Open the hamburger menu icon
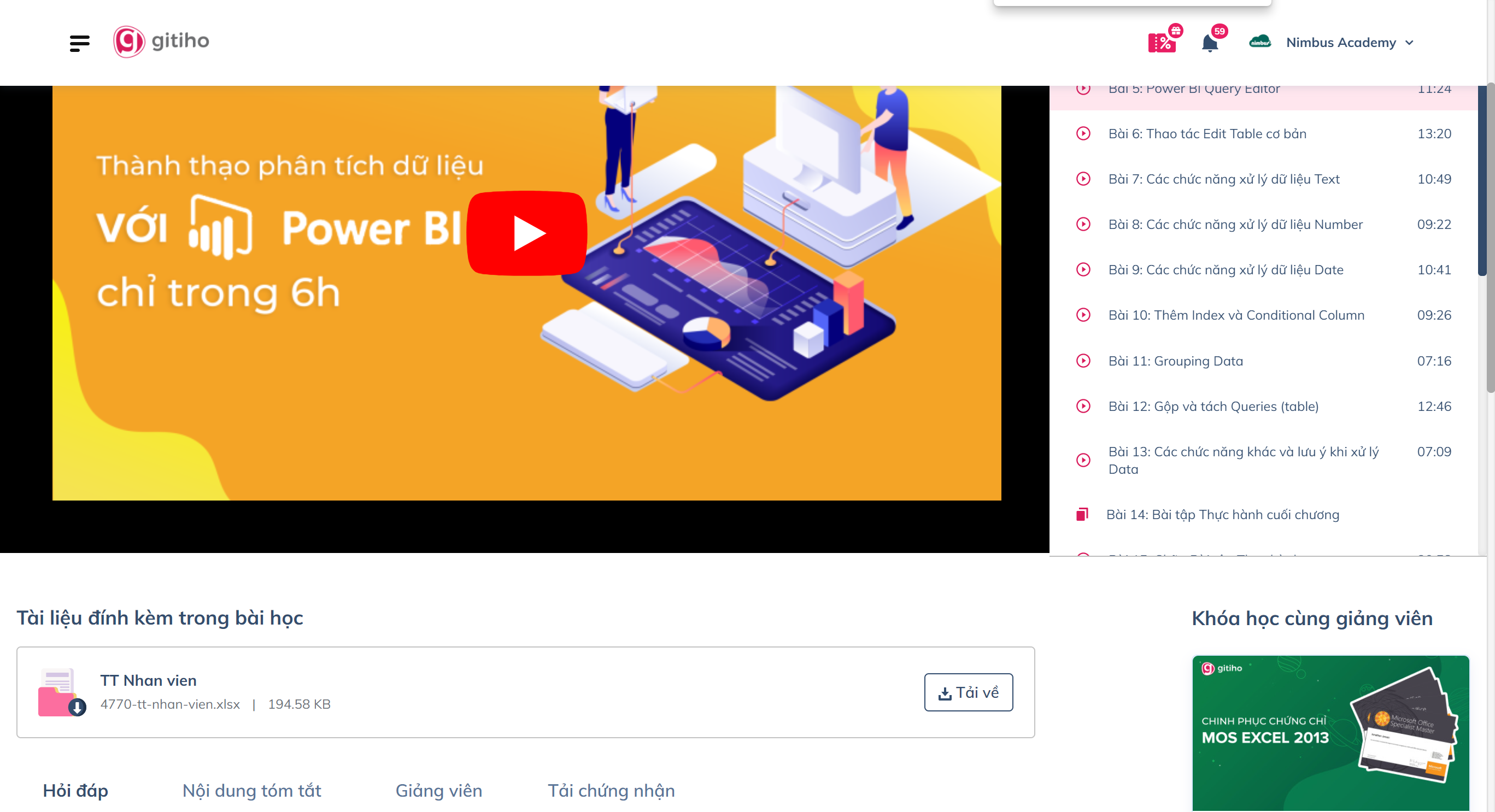This screenshot has height=812, width=1495. pos(79,44)
